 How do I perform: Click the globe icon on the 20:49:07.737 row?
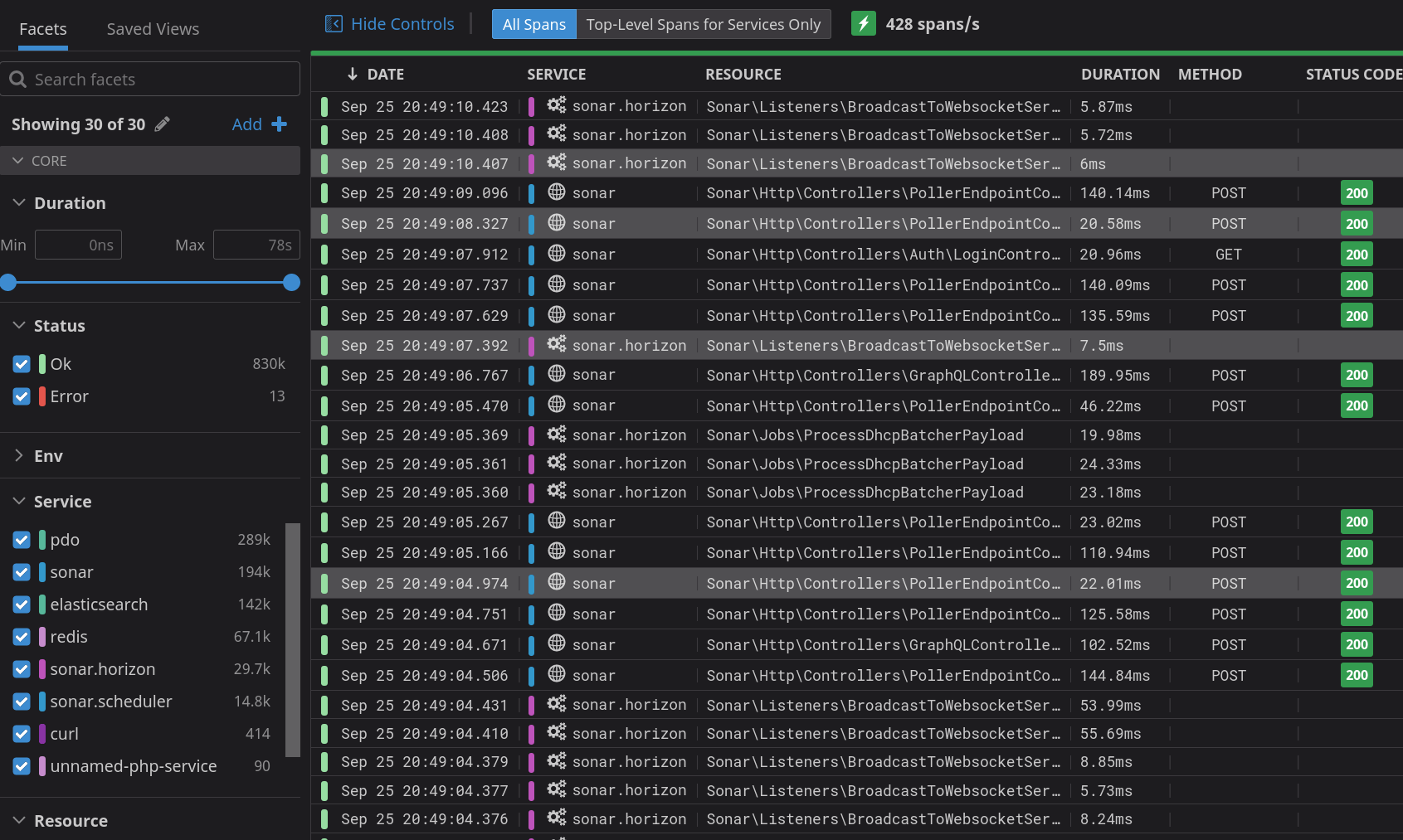point(557,284)
